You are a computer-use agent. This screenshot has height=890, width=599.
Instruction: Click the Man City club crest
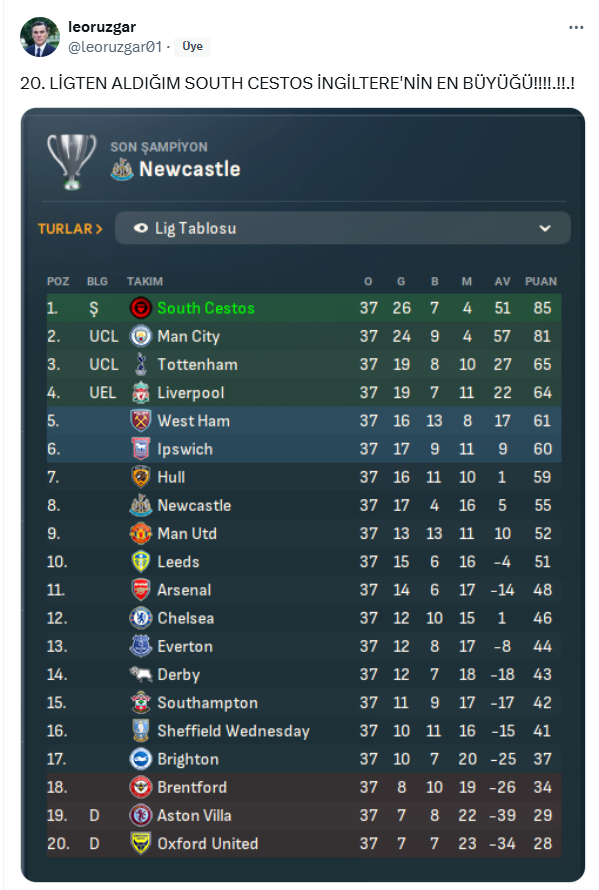pyautogui.click(x=140, y=336)
